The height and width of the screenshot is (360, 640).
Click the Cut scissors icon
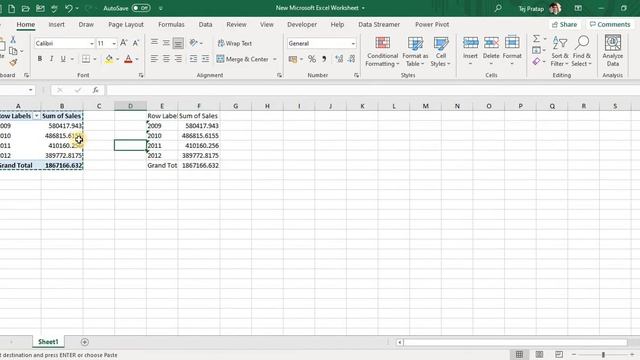point(13,40)
